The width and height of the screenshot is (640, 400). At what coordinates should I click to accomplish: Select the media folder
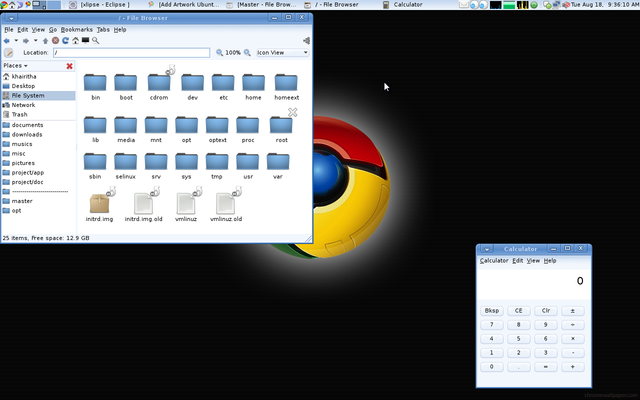pyautogui.click(x=126, y=129)
